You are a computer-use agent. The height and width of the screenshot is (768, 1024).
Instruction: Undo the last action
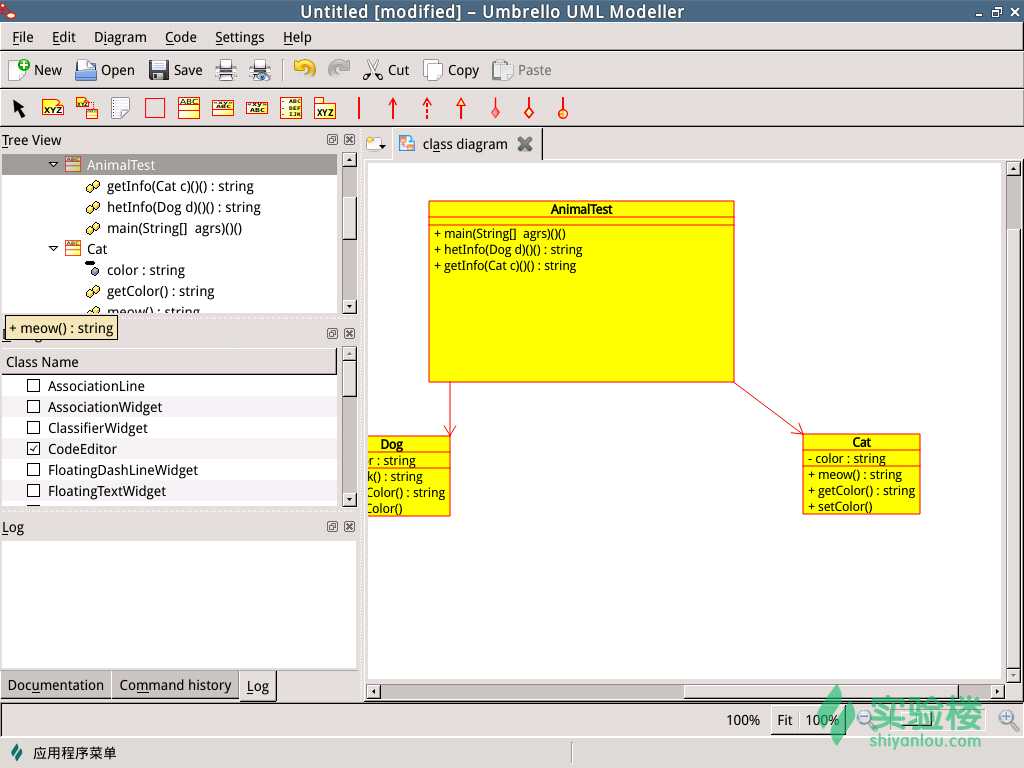(x=304, y=69)
